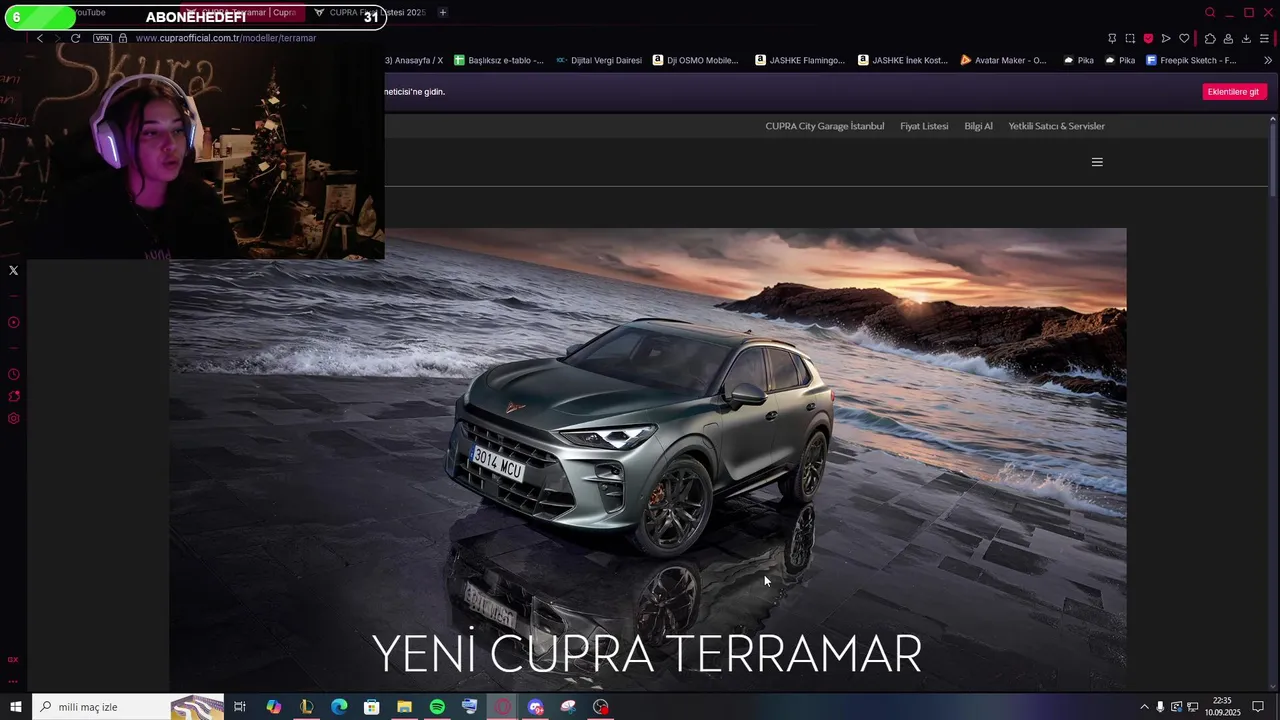Toggle the VPN badge in address bar
Screen dimensions: 1280x720
pyautogui.click(x=102, y=38)
